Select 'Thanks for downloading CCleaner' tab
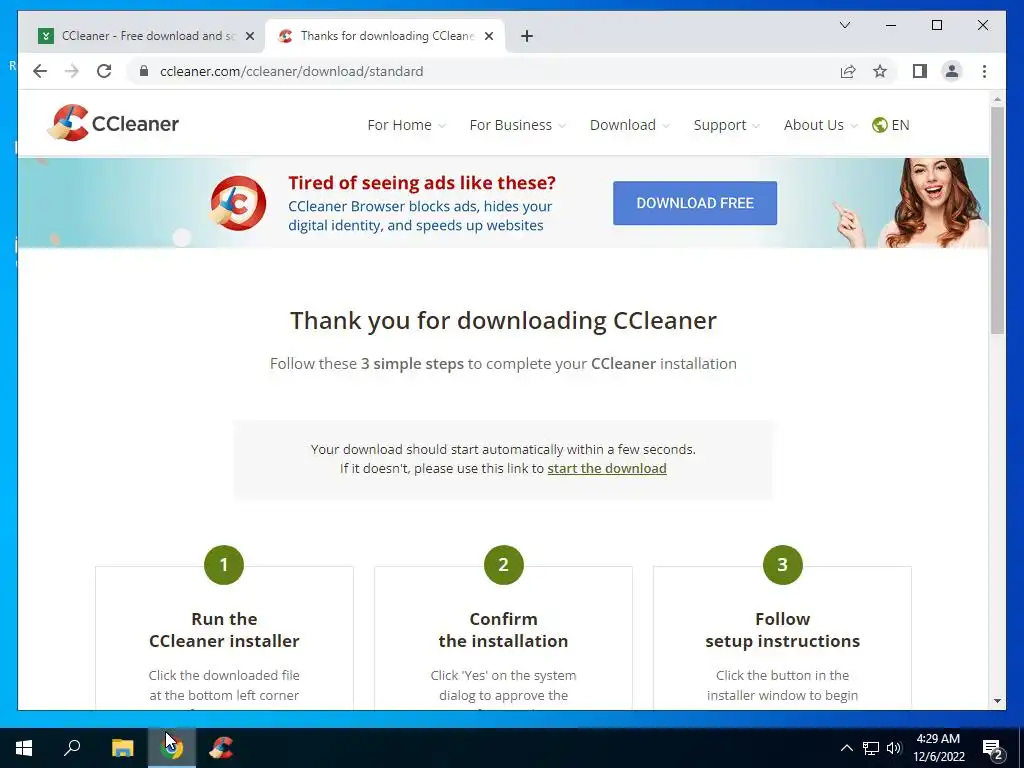This screenshot has height=768, width=1024. click(385, 36)
